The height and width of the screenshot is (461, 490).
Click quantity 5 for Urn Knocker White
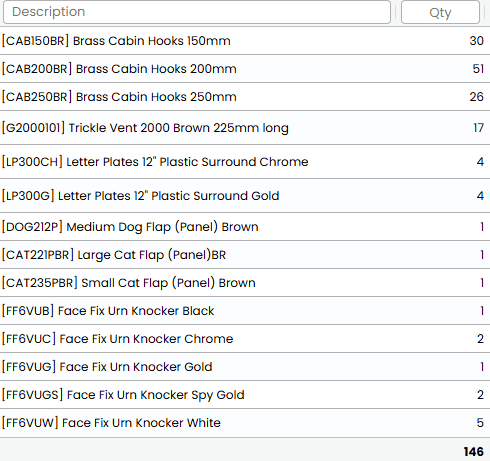(480, 423)
